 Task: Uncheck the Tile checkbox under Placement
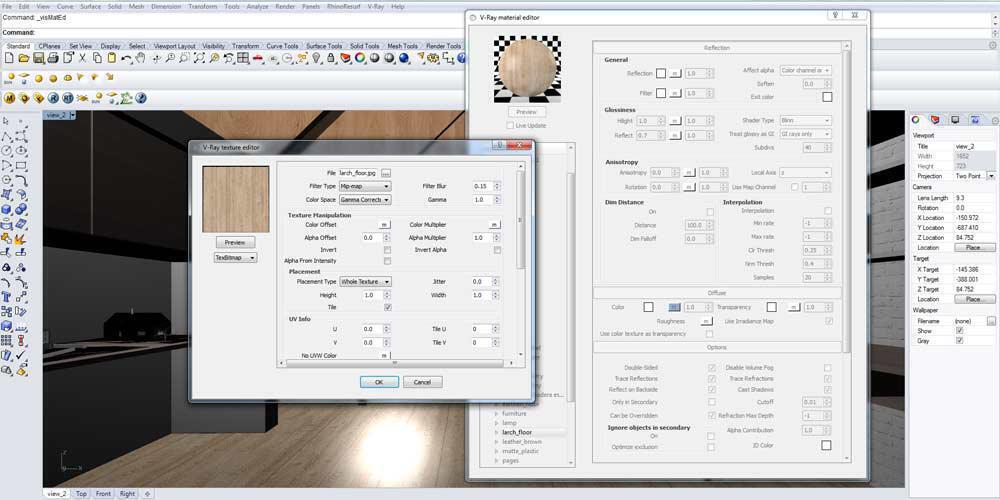click(x=388, y=307)
